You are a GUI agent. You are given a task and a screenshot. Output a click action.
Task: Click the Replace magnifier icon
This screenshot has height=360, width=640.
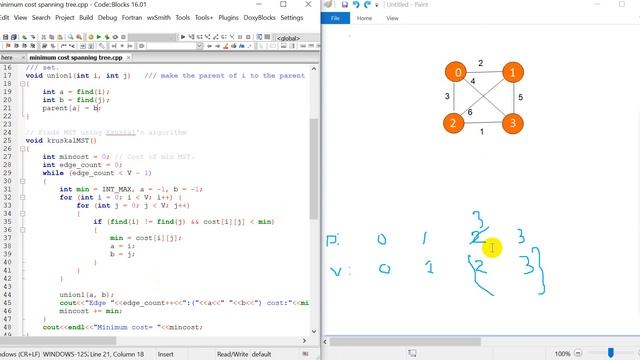point(79,37)
